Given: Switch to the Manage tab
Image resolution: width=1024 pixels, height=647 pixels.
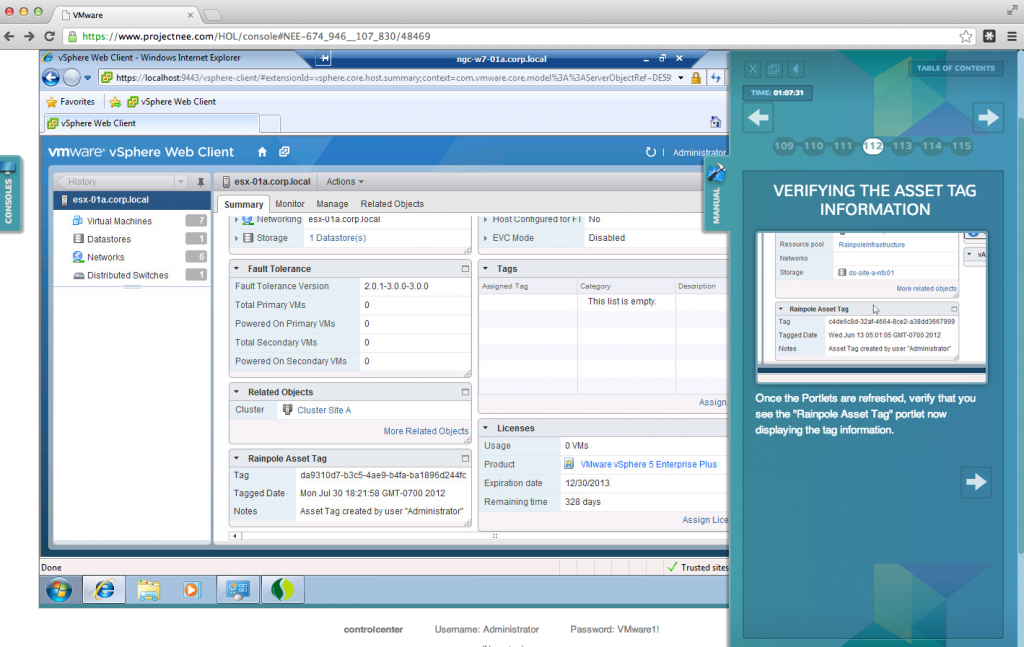Looking at the screenshot, I should click(332, 204).
